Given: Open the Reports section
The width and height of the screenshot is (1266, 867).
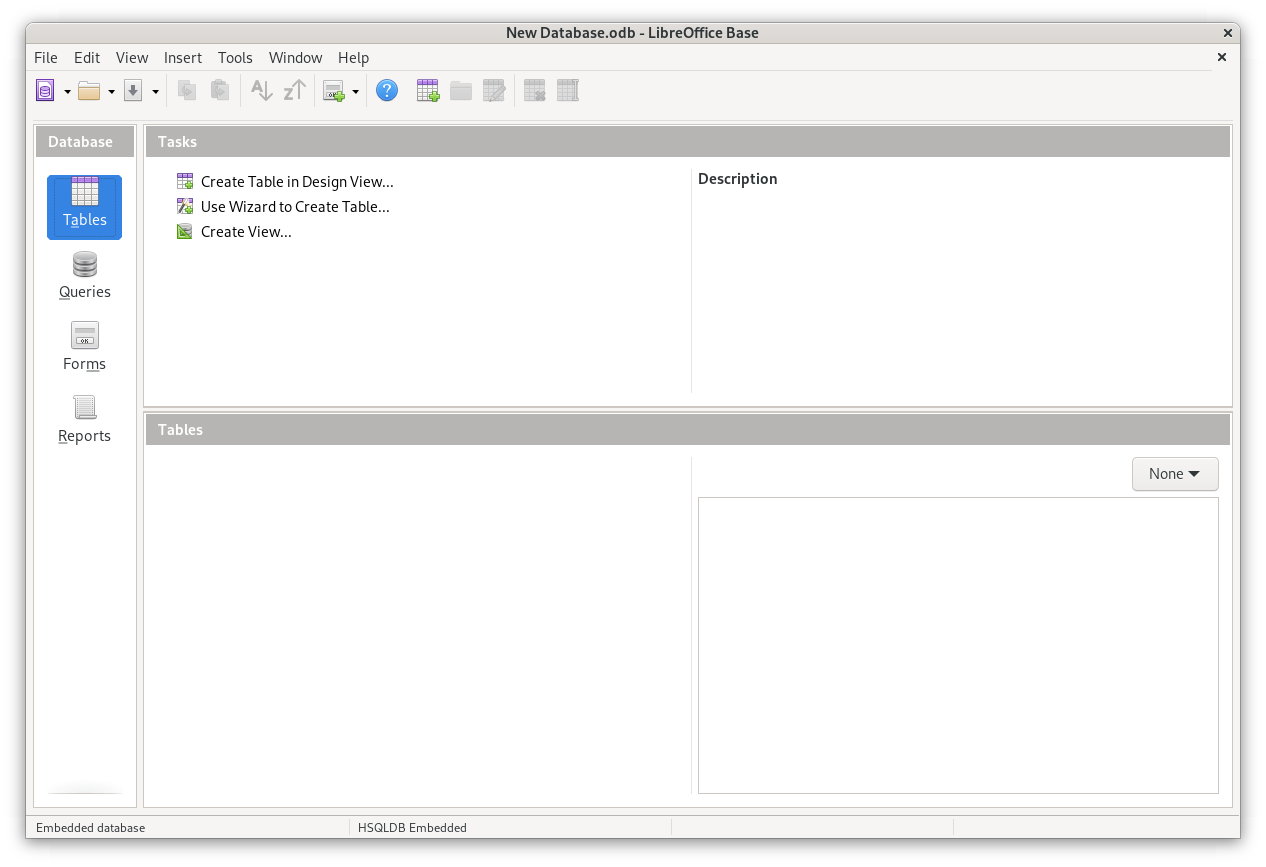Looking at the screenshot, I should pyautogui.click(x=84, y=420).
